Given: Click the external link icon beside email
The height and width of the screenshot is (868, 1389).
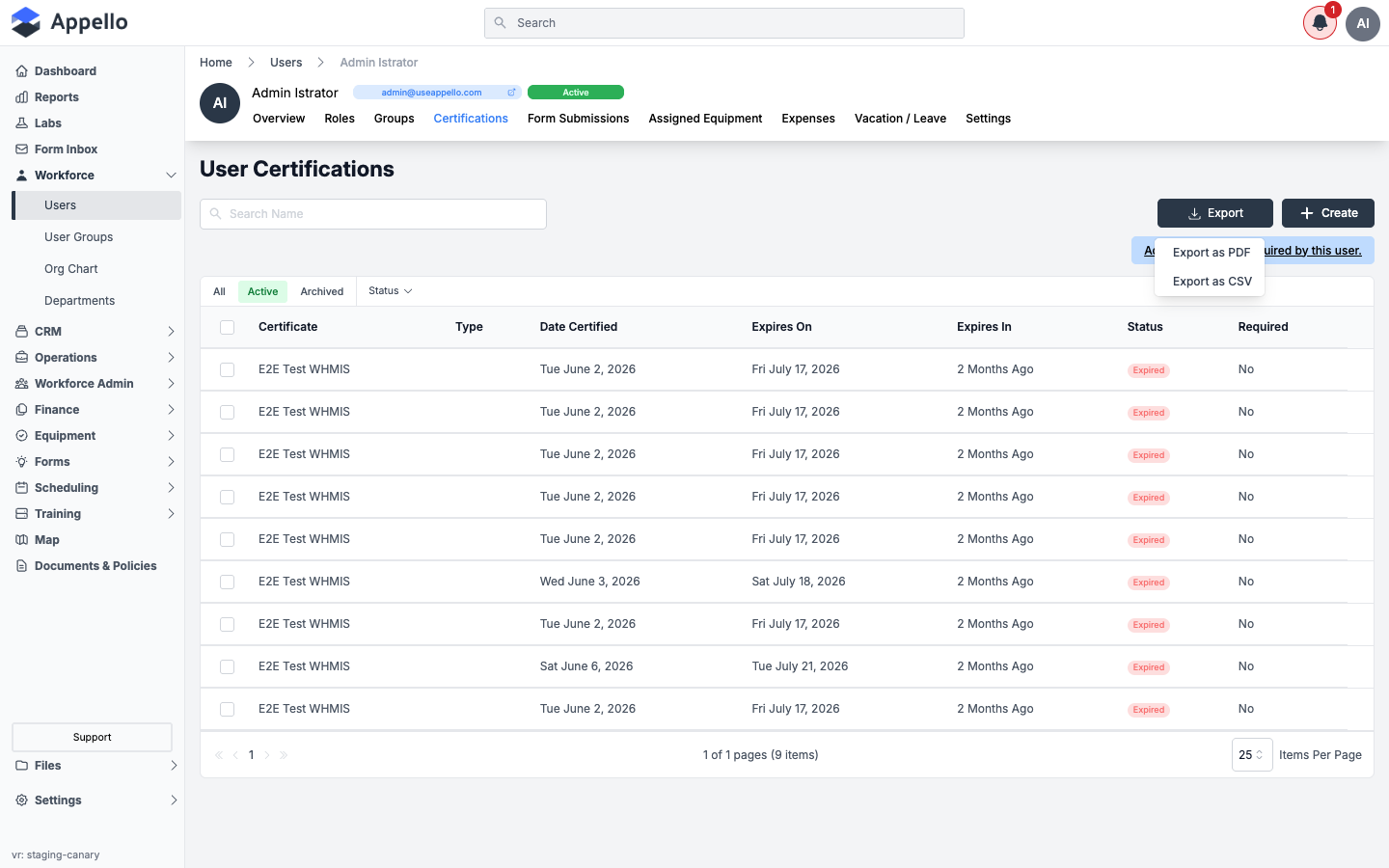Looking at the screenshot, I should click(511, 93).
